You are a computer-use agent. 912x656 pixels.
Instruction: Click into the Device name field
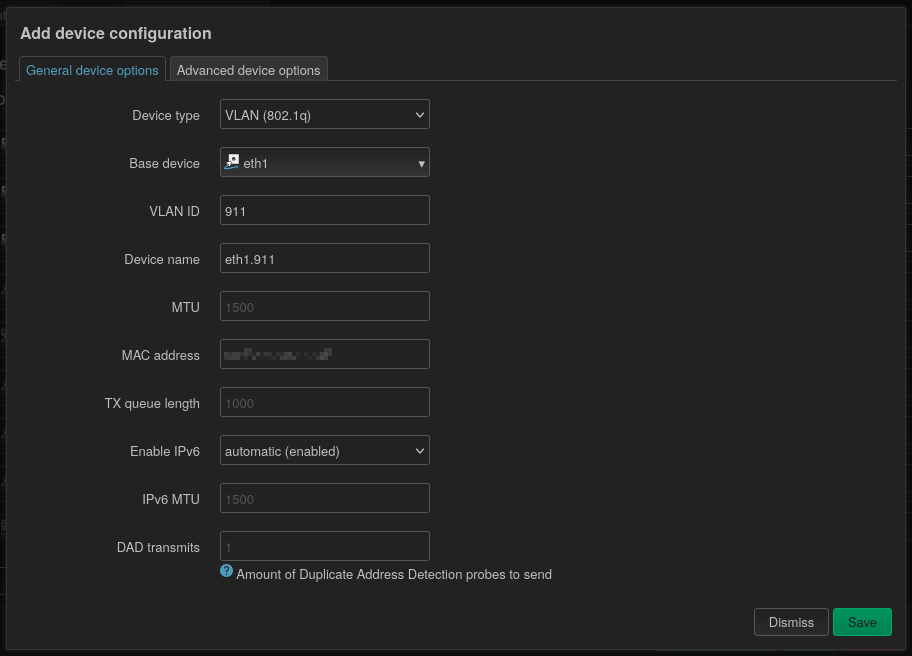(x=324, y=259)
